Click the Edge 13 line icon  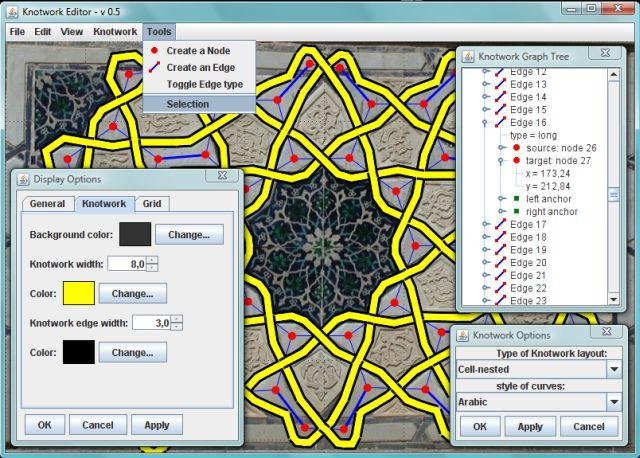(500, 84)
